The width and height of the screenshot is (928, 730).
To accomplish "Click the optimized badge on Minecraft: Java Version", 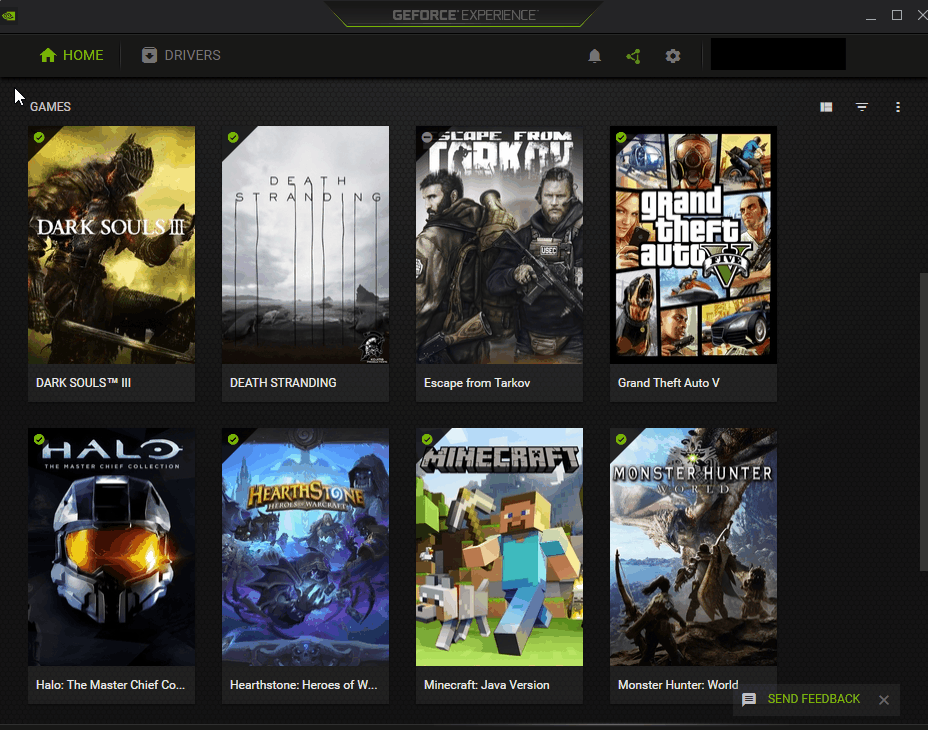I will click(426, 440).
